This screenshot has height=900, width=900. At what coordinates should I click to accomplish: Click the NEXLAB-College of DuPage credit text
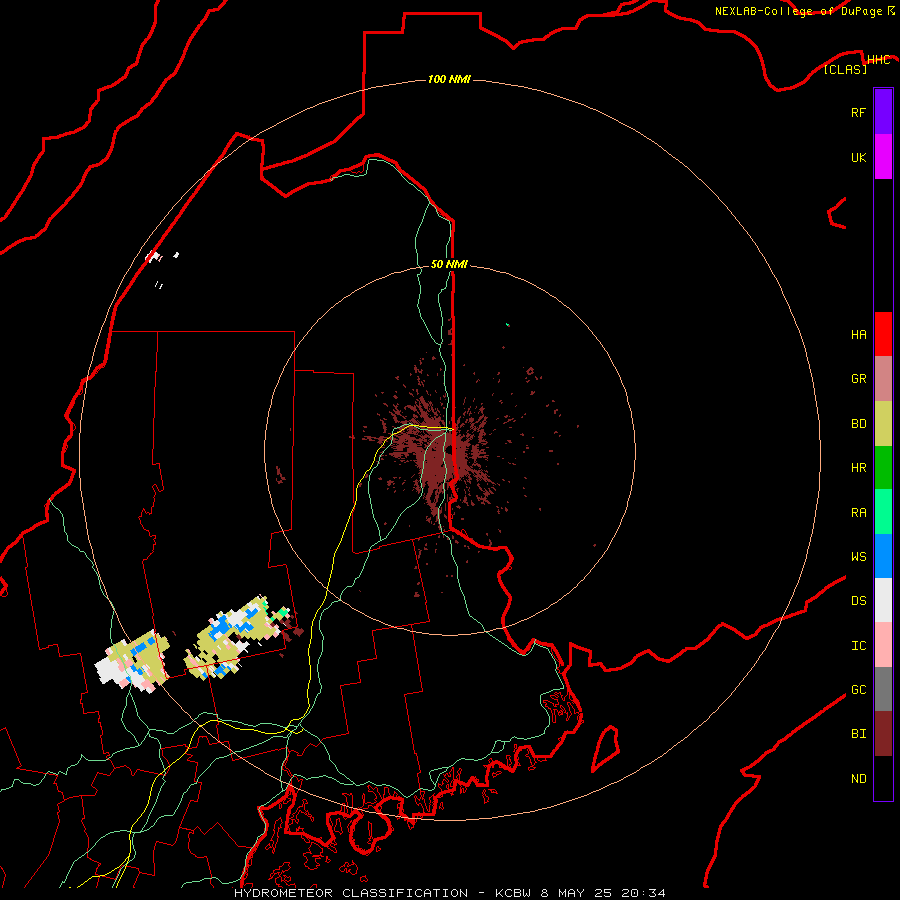[798, 11]
